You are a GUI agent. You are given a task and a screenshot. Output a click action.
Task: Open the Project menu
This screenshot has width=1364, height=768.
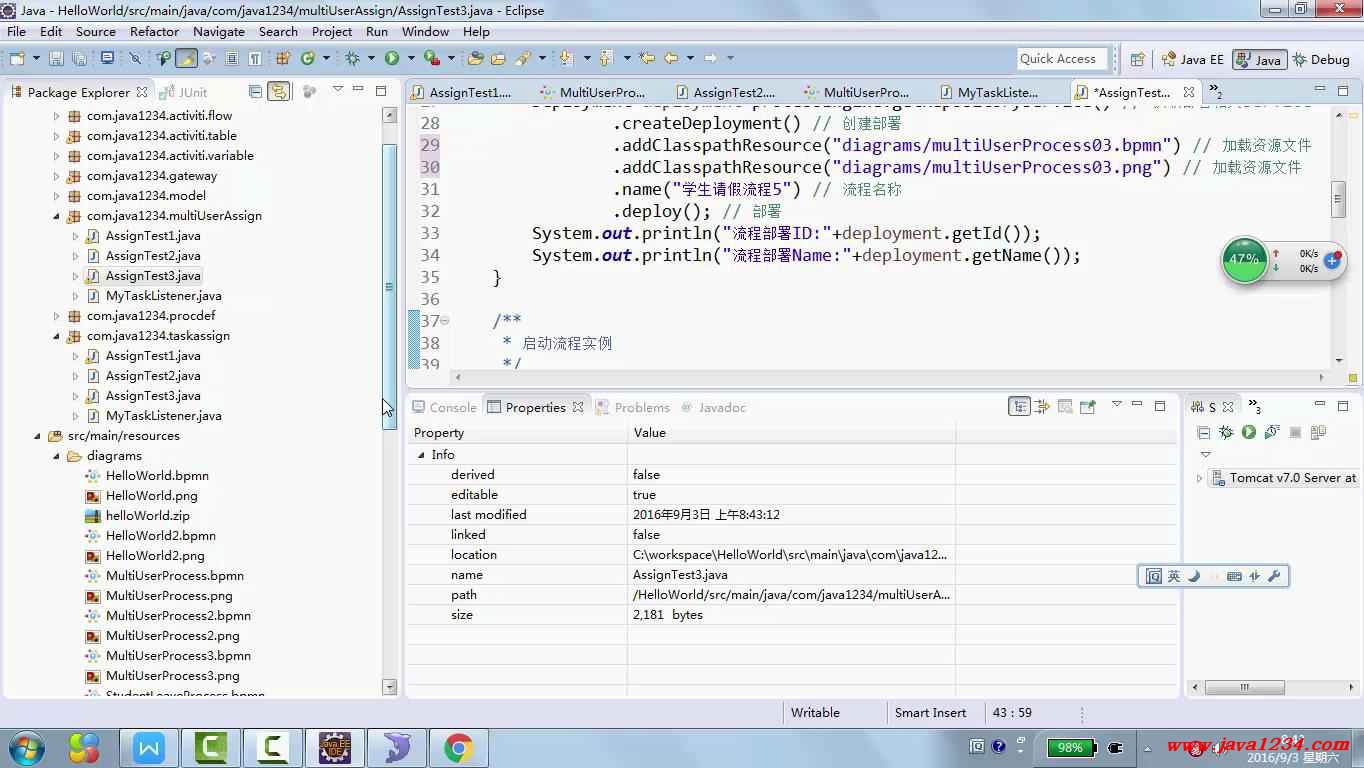[x=332, y=31]
